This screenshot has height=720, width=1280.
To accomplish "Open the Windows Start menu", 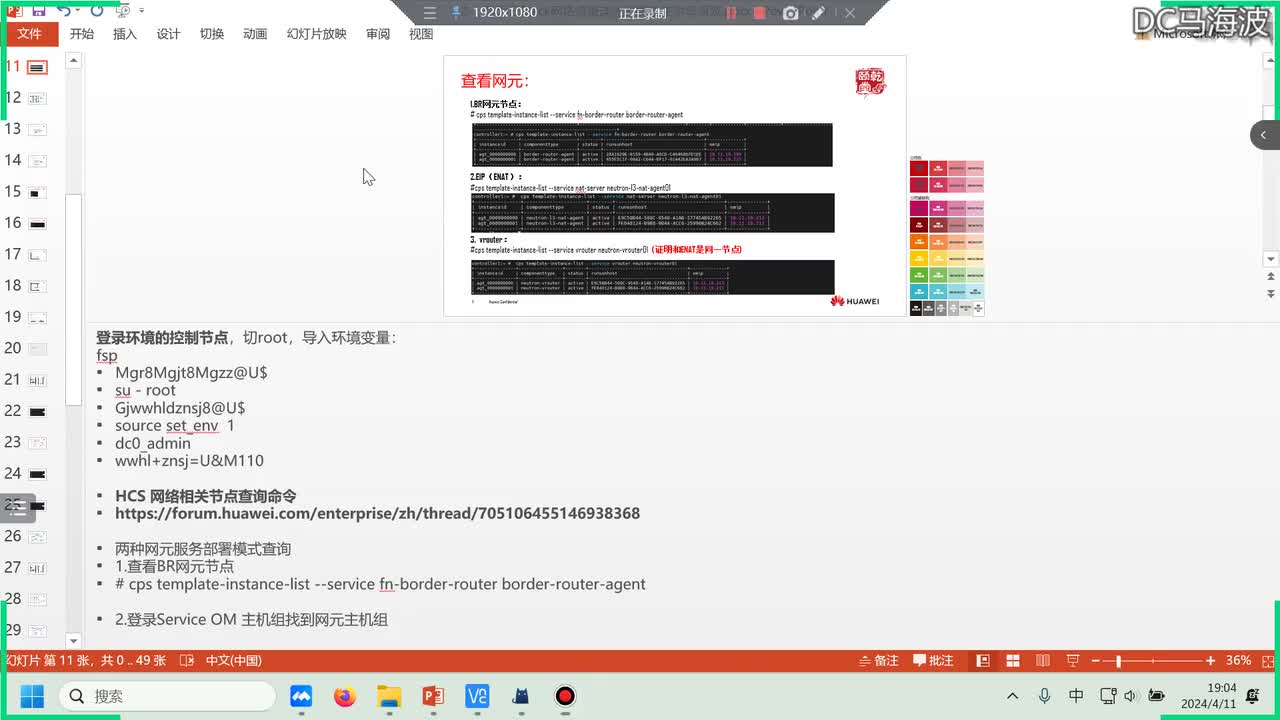I will coord(32,696).
